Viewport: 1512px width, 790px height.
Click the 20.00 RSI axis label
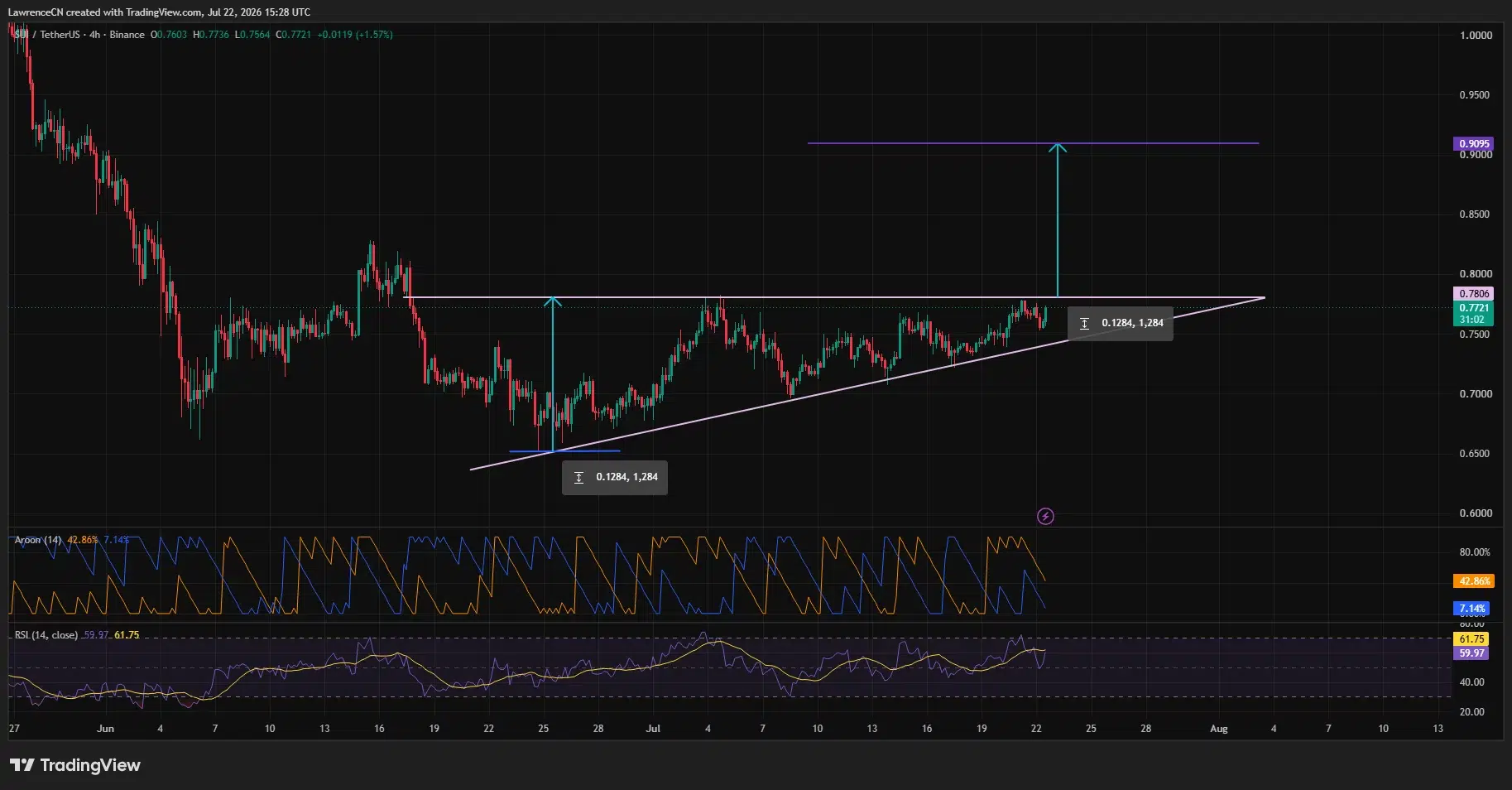pos(1471,712)
